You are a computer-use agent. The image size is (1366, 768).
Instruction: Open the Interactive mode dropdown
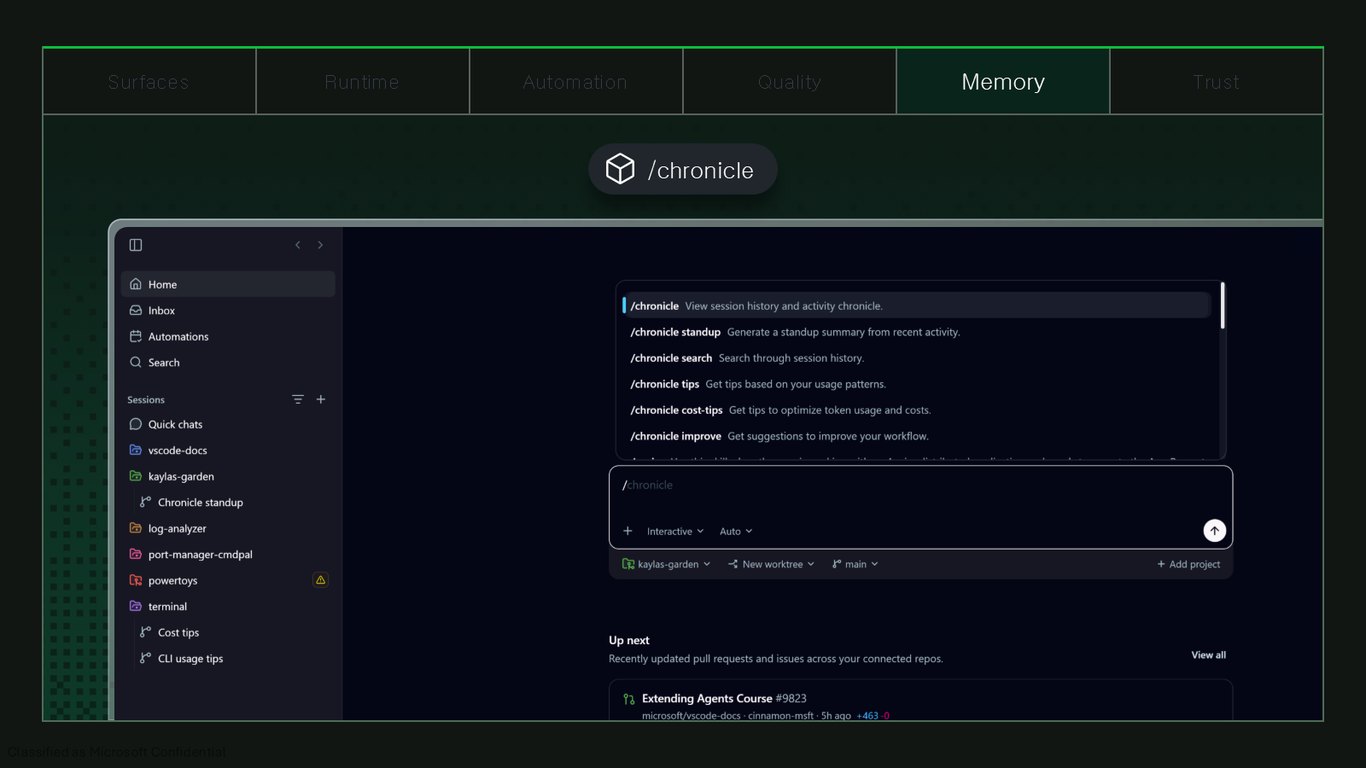675,531
